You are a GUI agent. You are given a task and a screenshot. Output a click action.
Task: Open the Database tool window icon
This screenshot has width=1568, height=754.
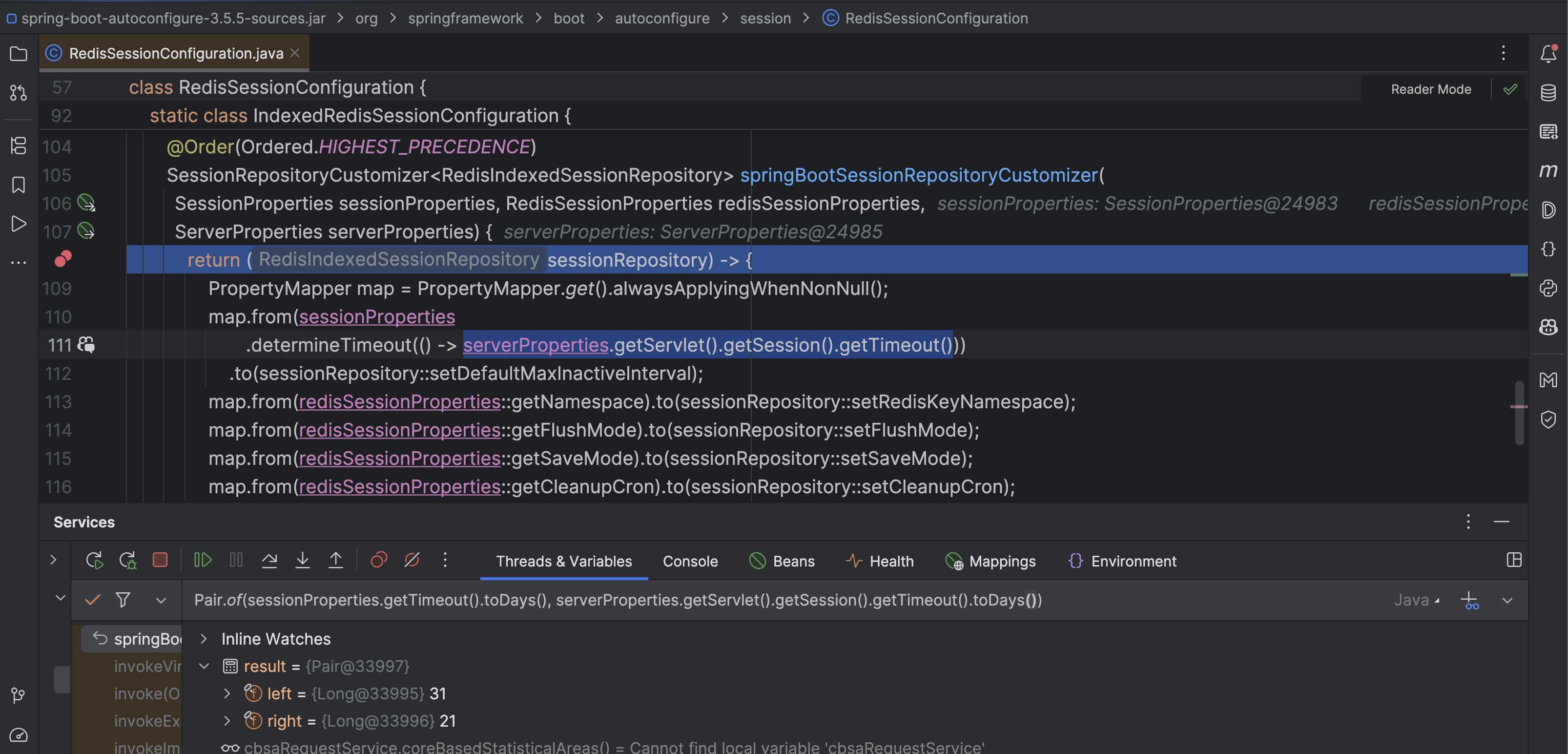click(1548, 93)
